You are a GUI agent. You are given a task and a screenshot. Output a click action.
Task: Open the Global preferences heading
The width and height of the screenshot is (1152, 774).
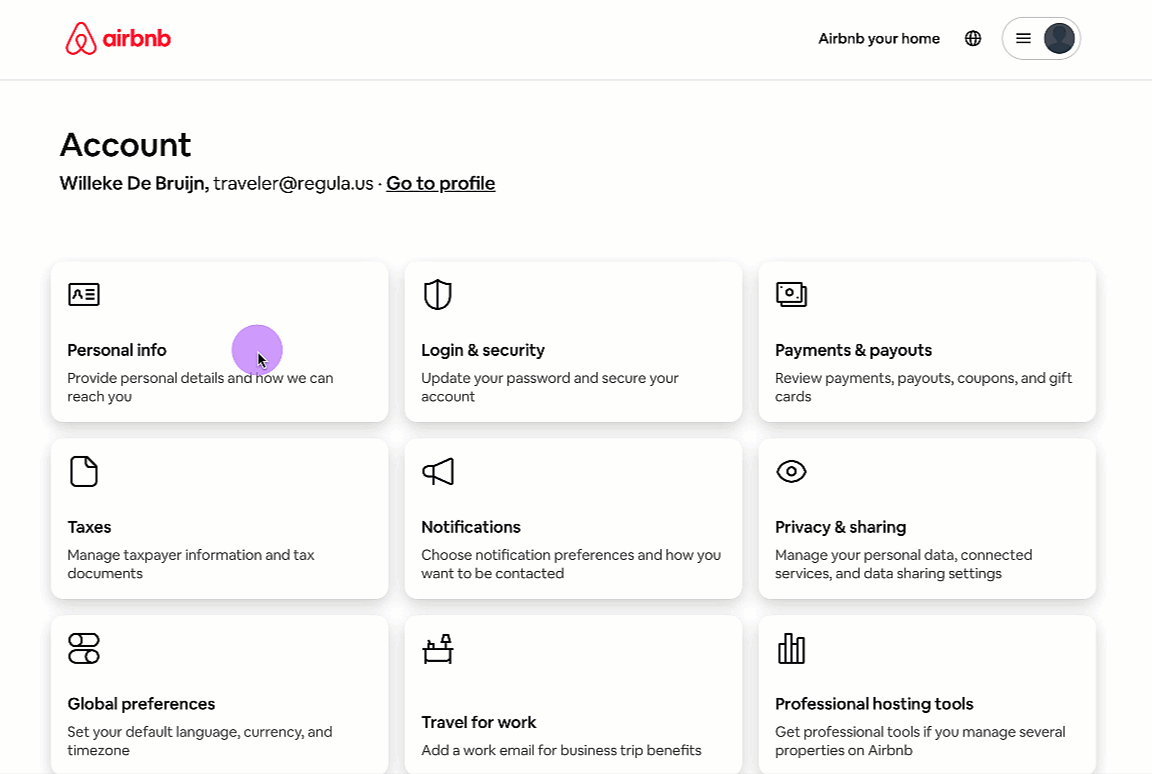[141, 704]
